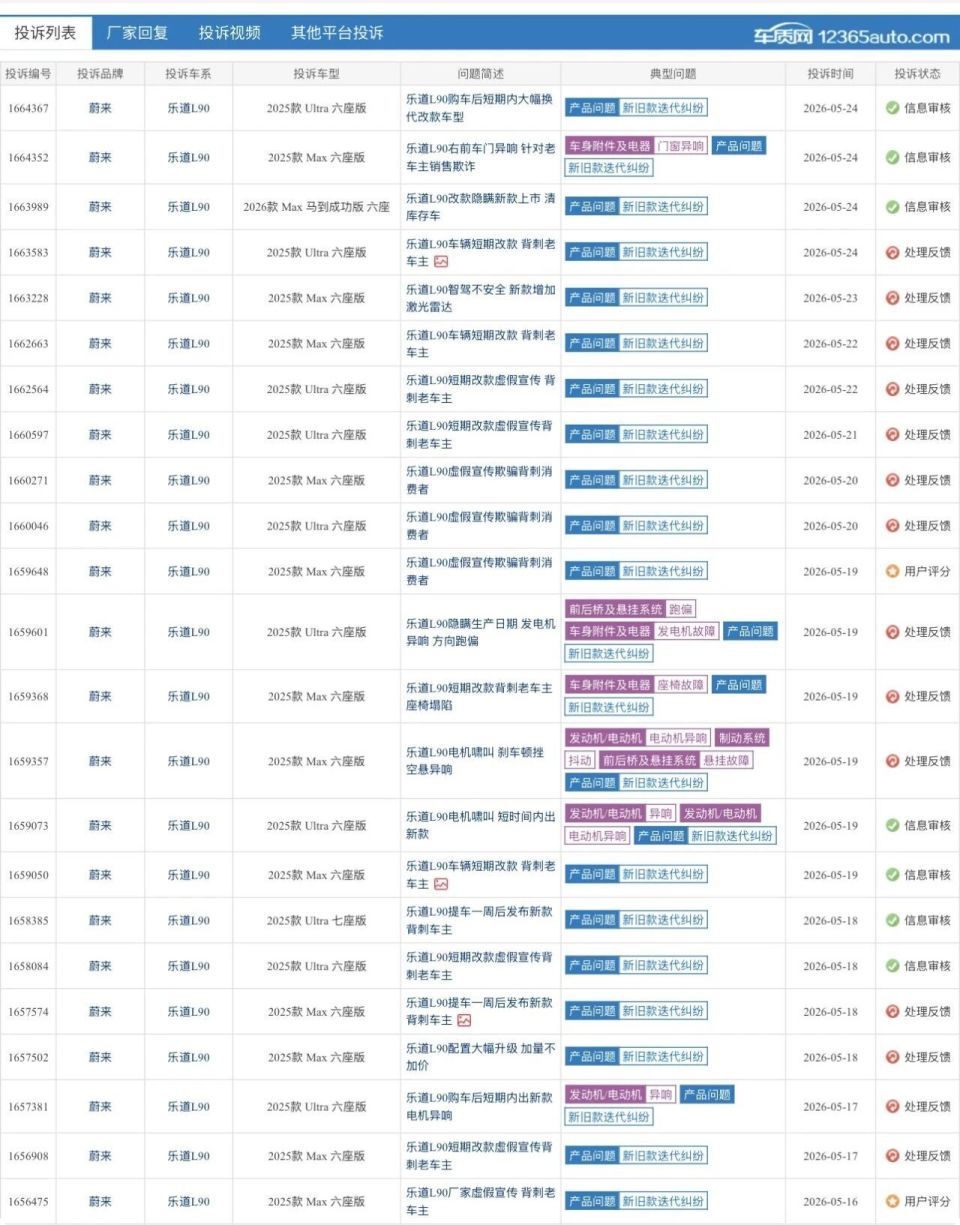
Task: Click the 抖动 tag in row 1659357
Action: click(580, 760)
